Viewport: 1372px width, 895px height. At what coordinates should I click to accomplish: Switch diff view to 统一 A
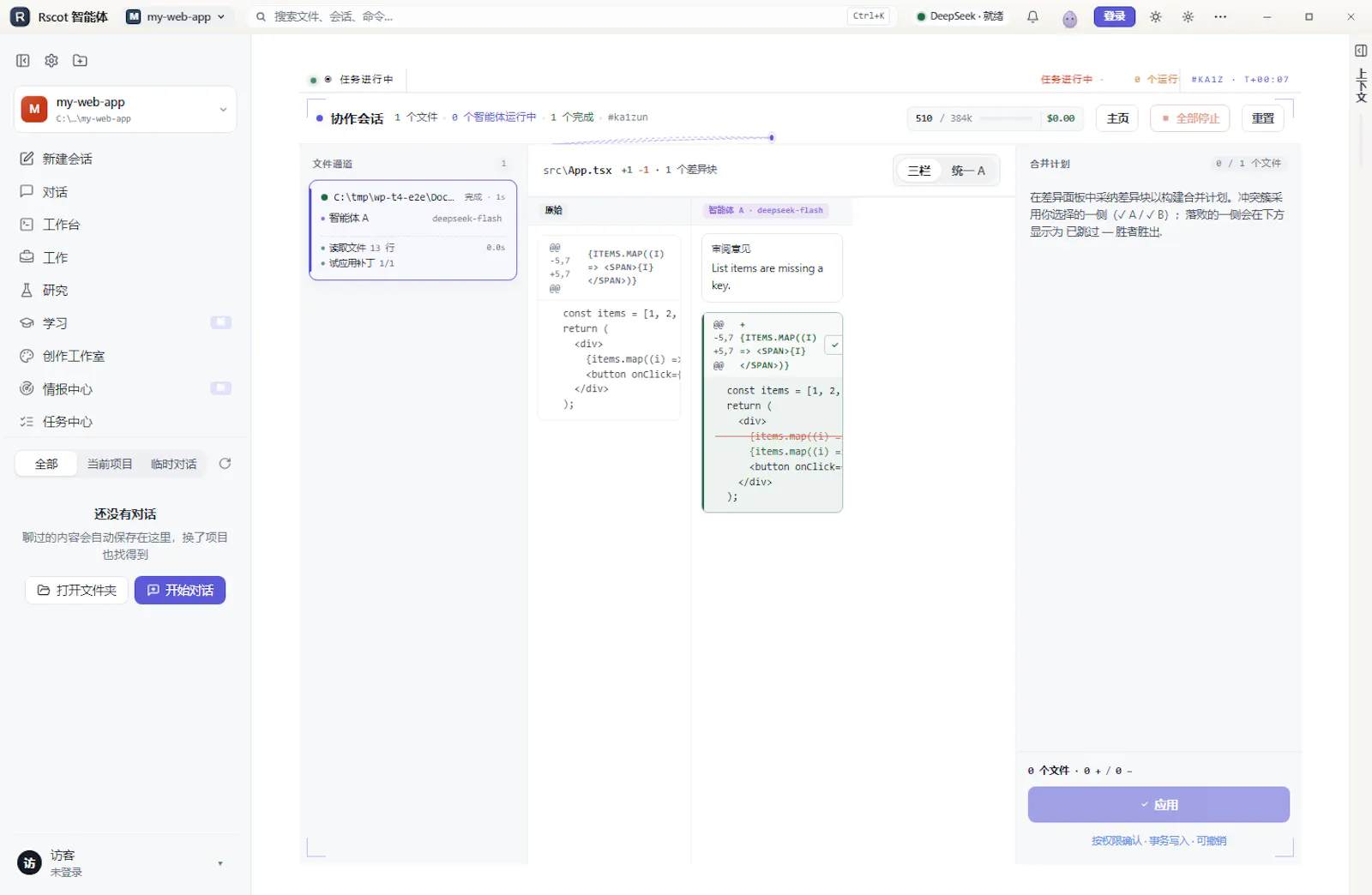(968, 171)
